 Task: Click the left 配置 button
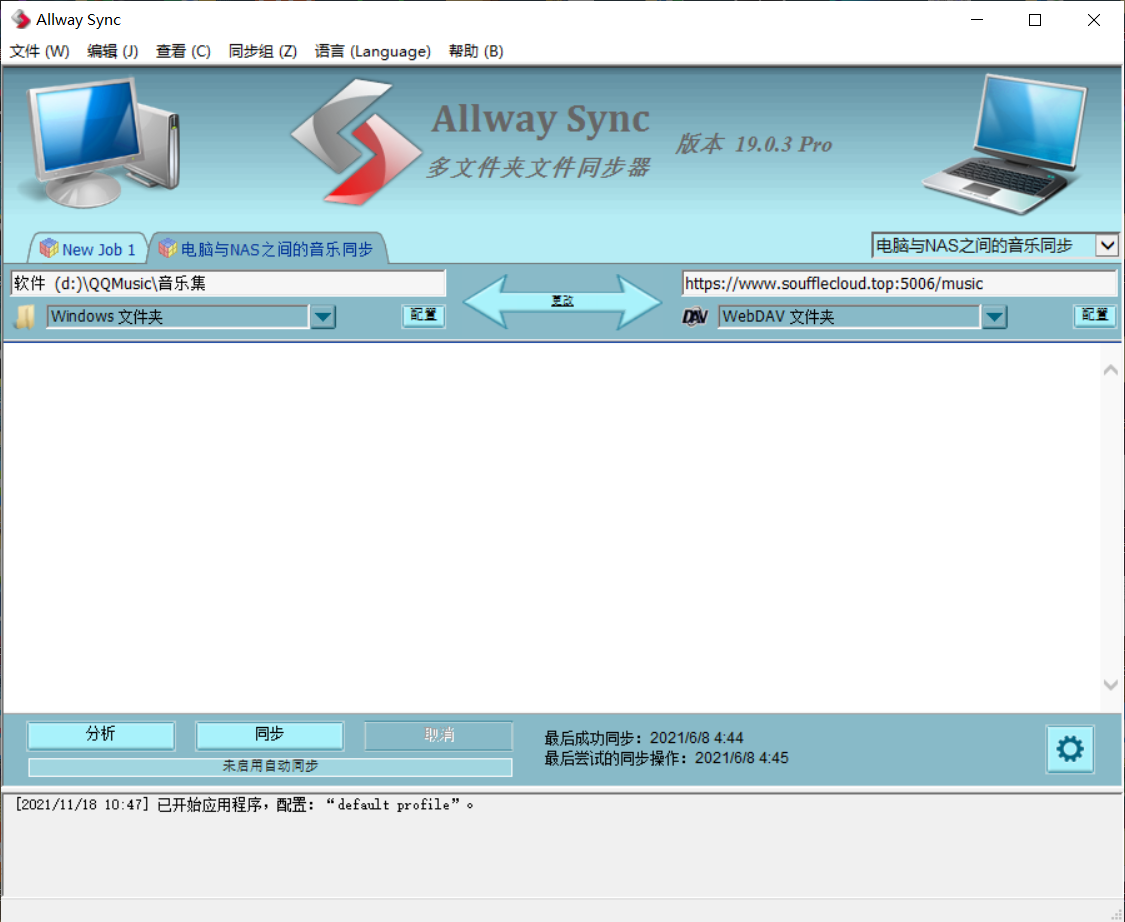pos(423,316)
